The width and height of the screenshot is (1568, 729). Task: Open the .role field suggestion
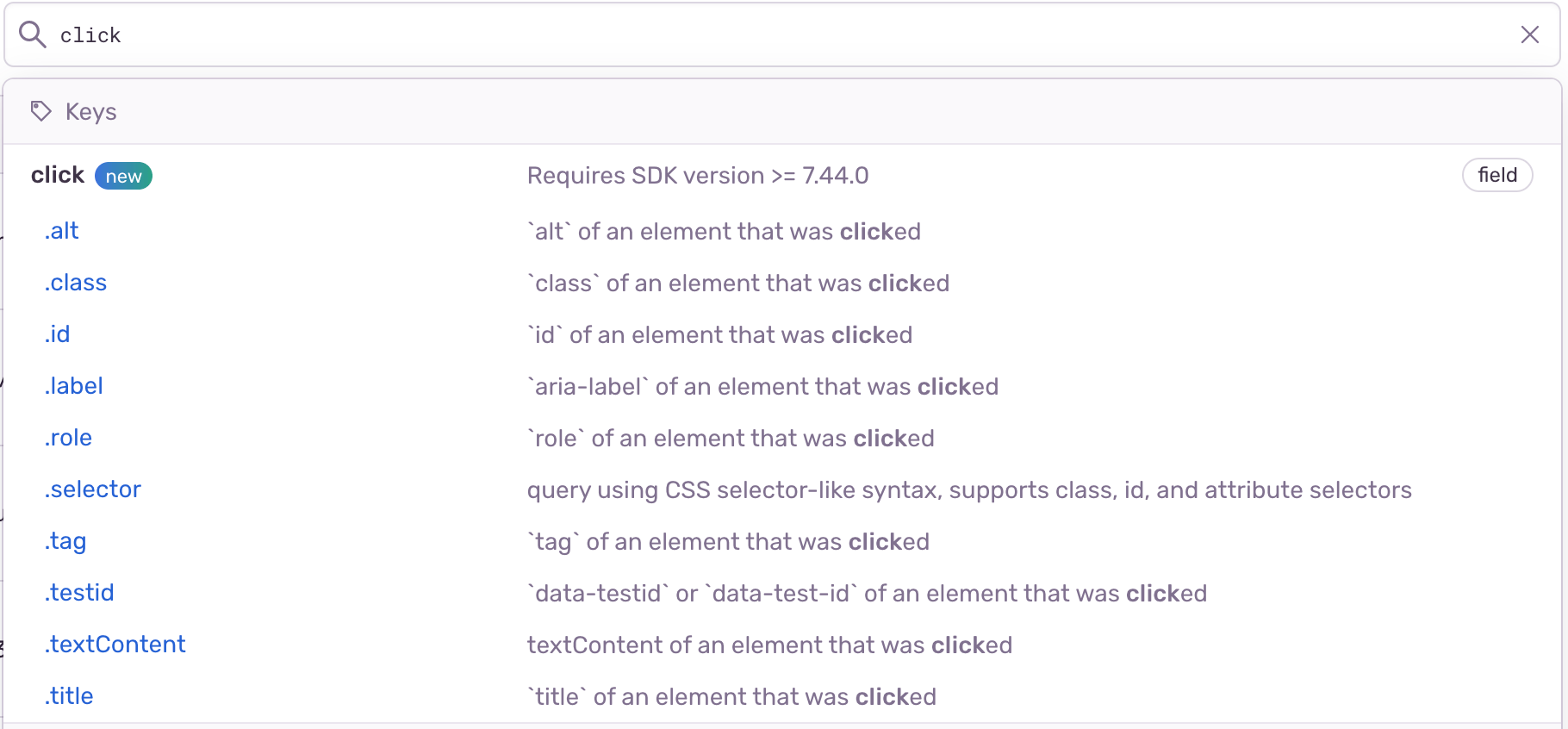coord(68,437)
